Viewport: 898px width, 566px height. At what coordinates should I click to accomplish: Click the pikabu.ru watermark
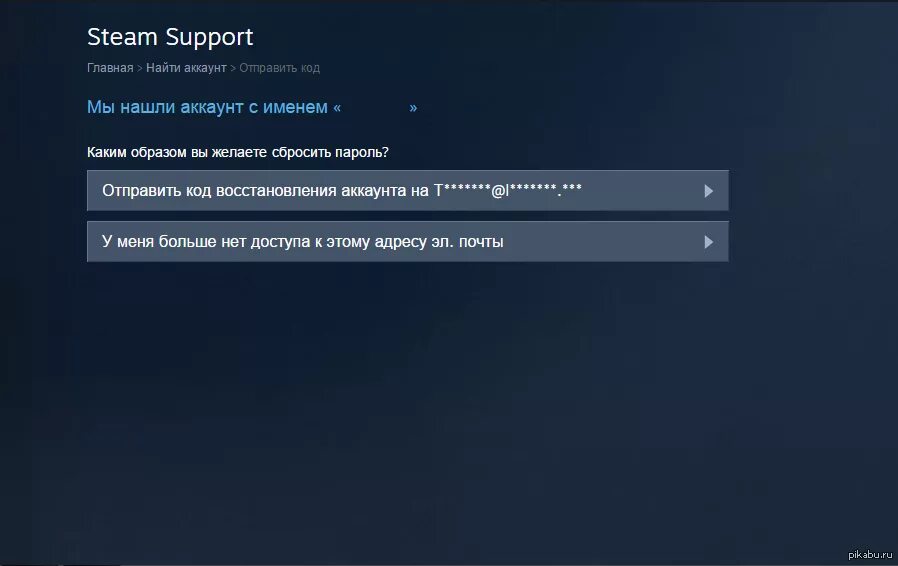870,554
